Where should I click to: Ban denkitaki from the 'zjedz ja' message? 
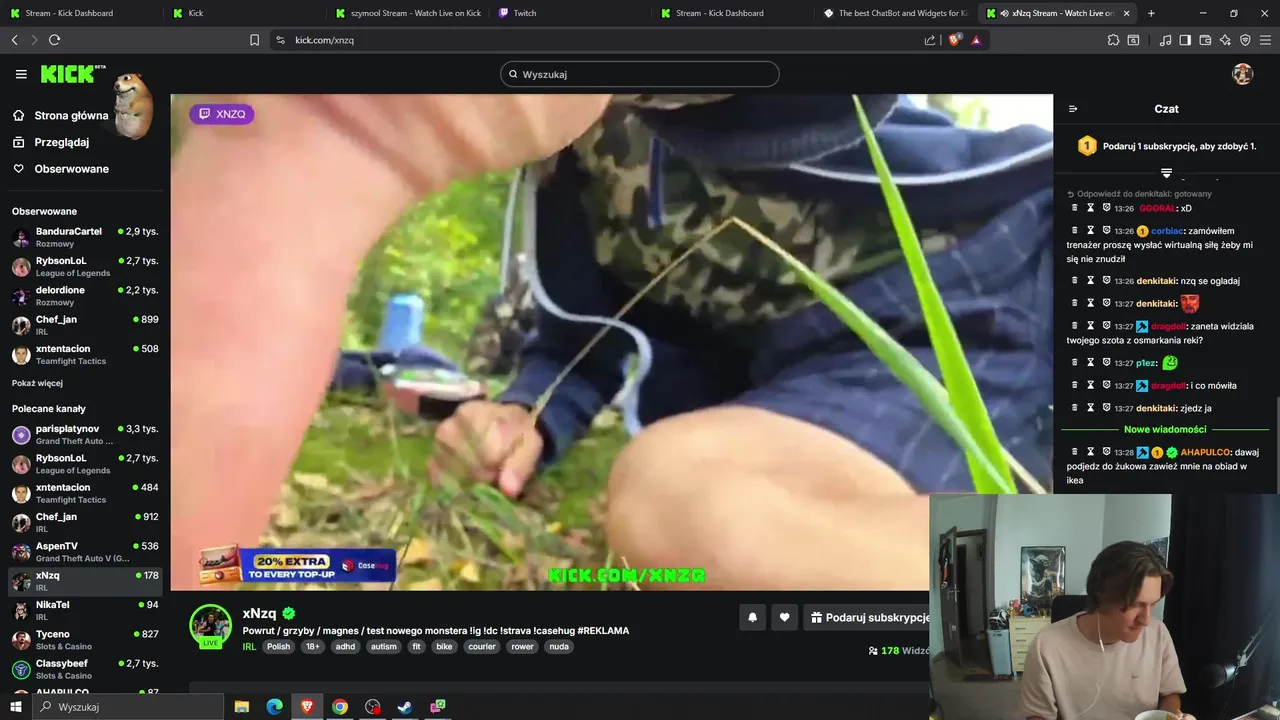tap(1106, 408)
